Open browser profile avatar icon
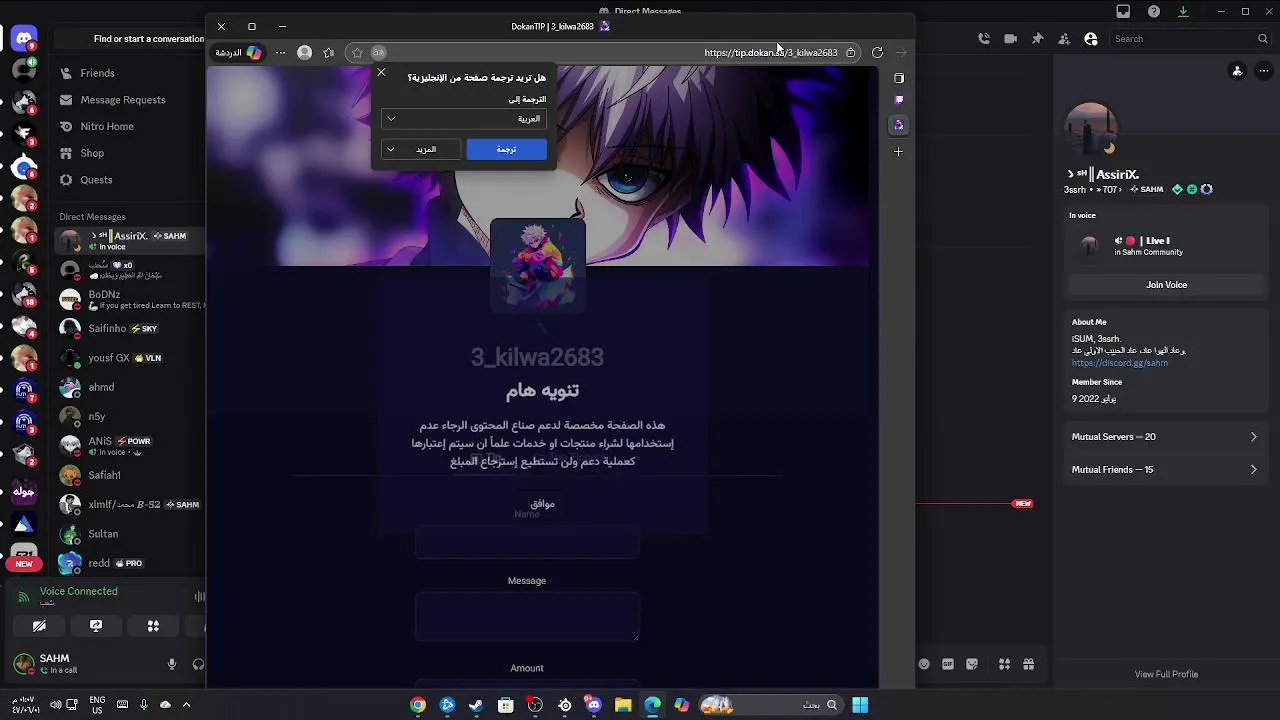Screen dimensions: 1280x720 (304, 52)
